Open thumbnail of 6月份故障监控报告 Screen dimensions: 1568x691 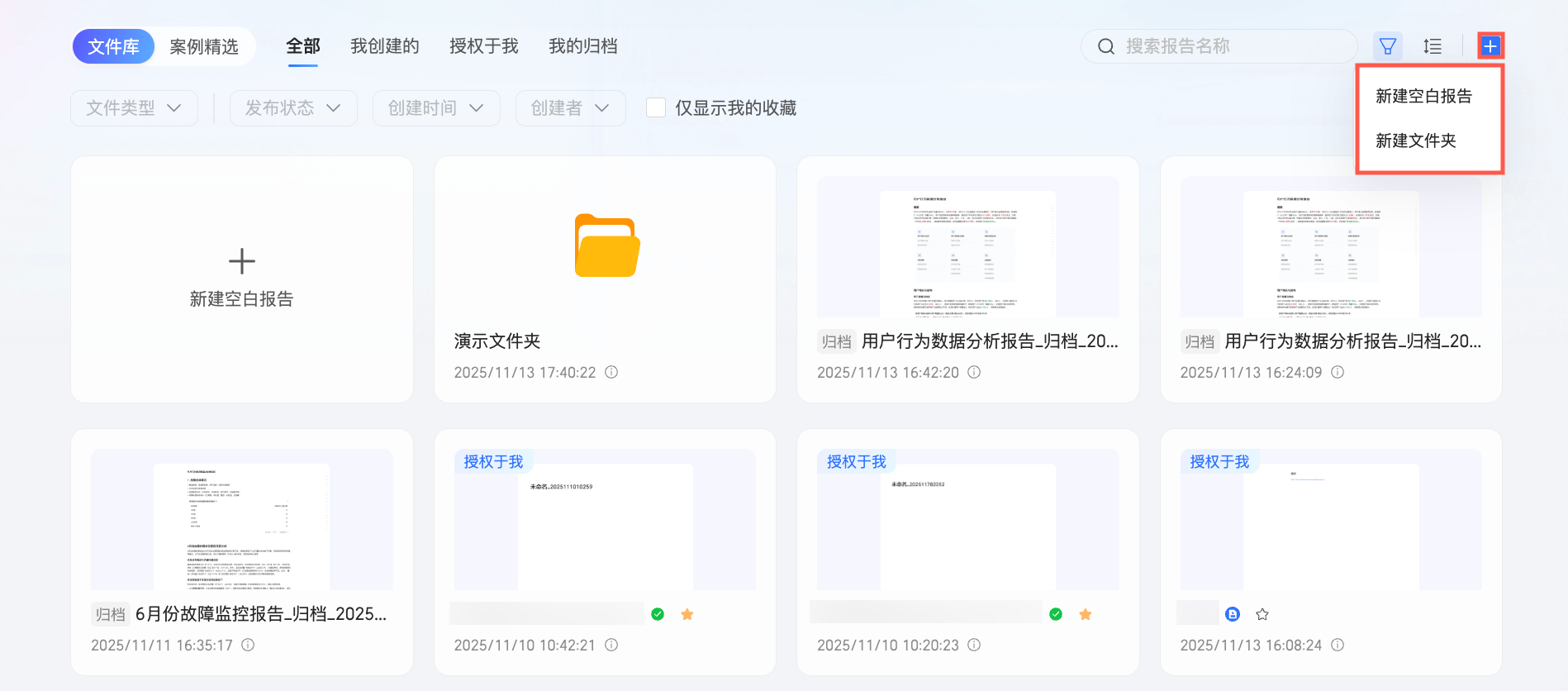tap(242, 519)
